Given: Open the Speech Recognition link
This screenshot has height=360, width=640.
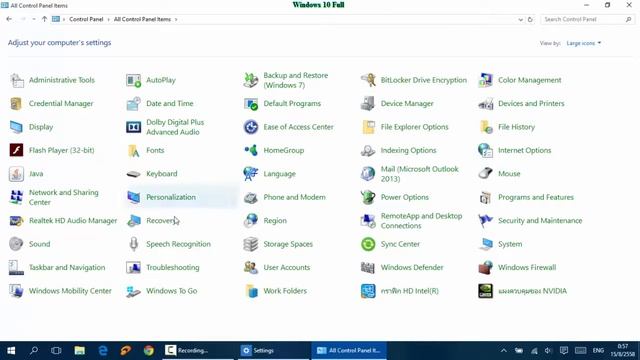Looking at the screenshot, I should [178, 244].
